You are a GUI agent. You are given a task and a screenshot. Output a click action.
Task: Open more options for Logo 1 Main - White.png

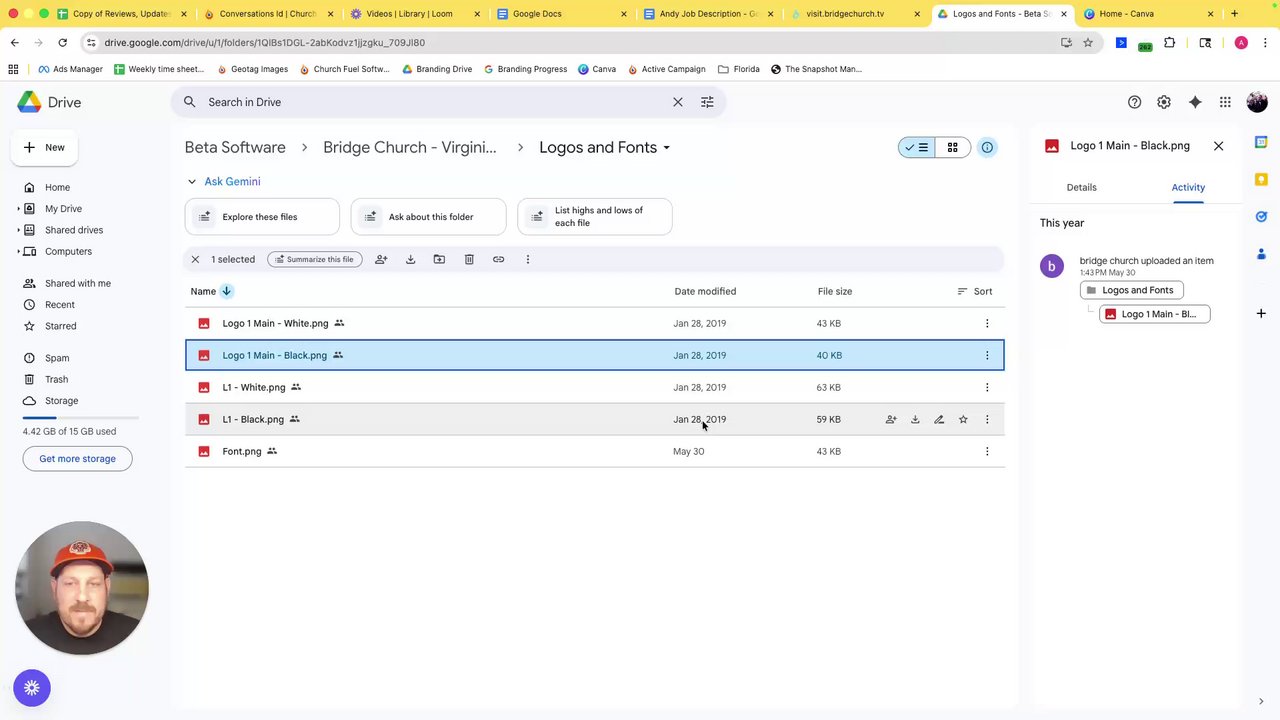[x=987, y=323]
